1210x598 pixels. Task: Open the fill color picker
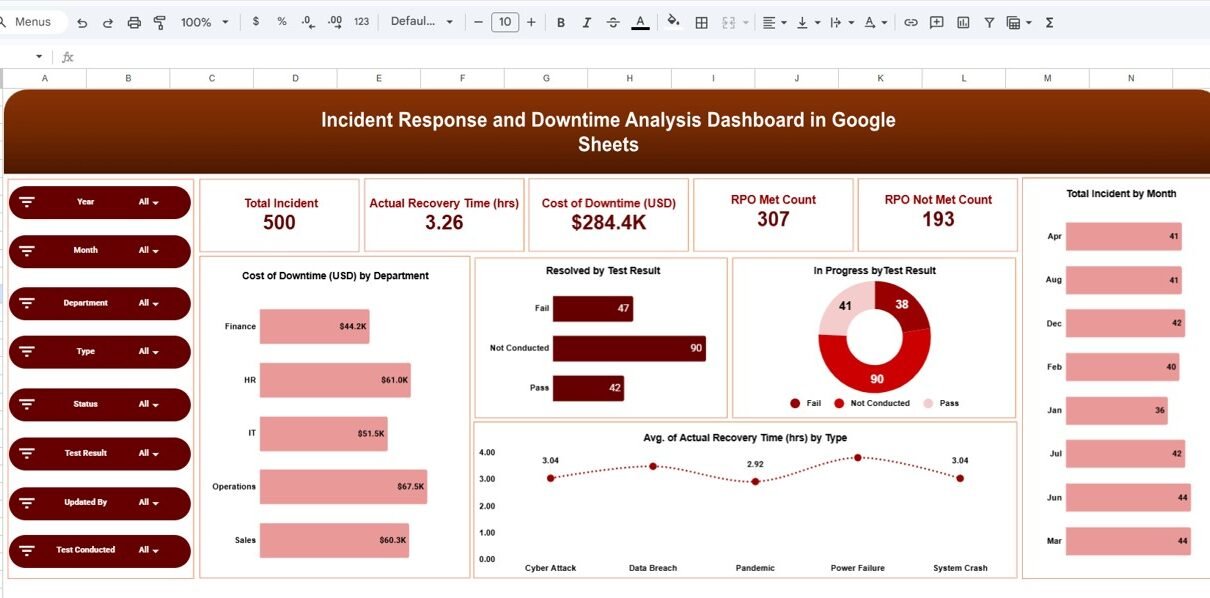point(673,22)
